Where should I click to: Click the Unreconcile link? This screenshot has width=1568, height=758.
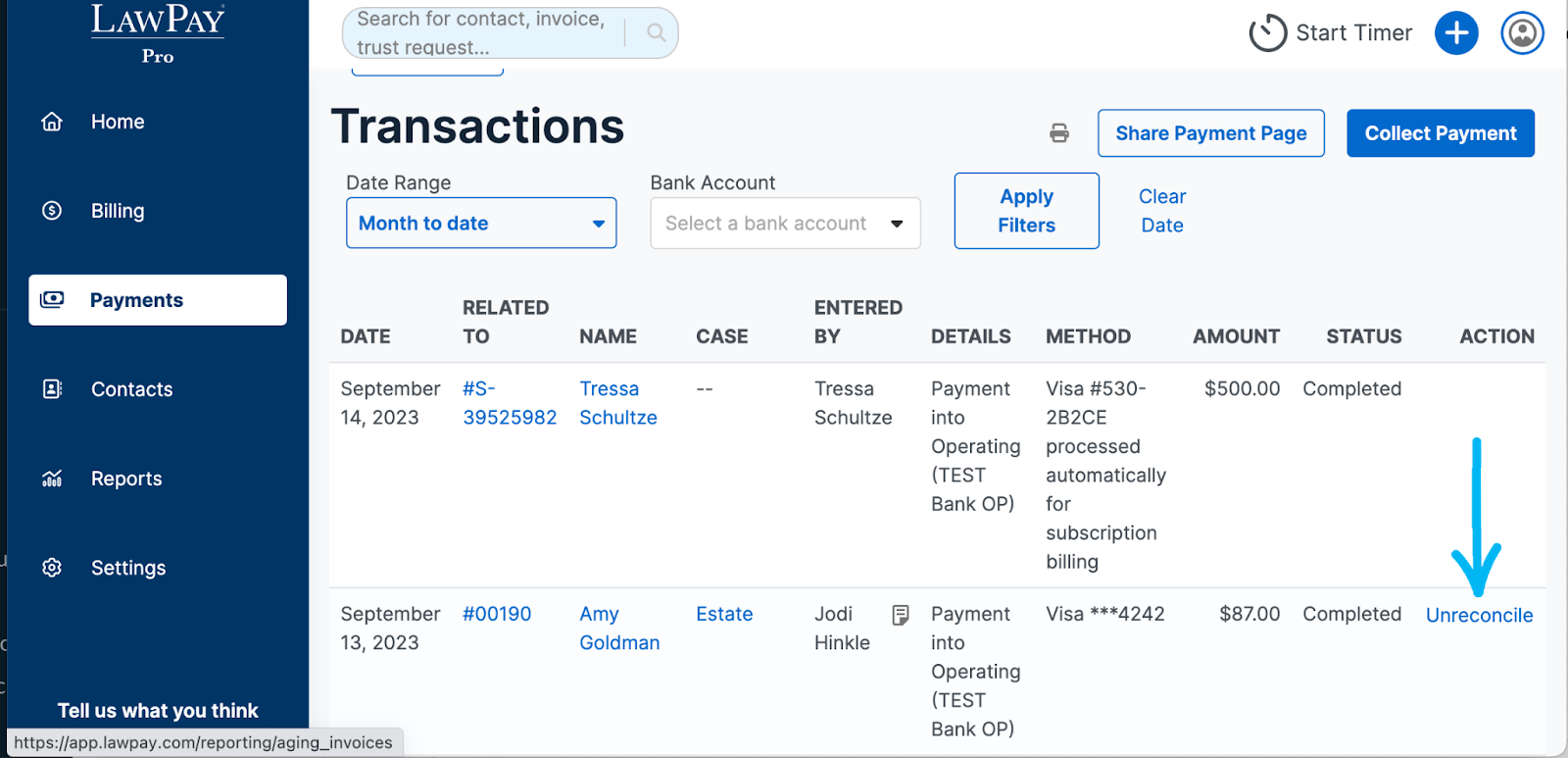1479,616
